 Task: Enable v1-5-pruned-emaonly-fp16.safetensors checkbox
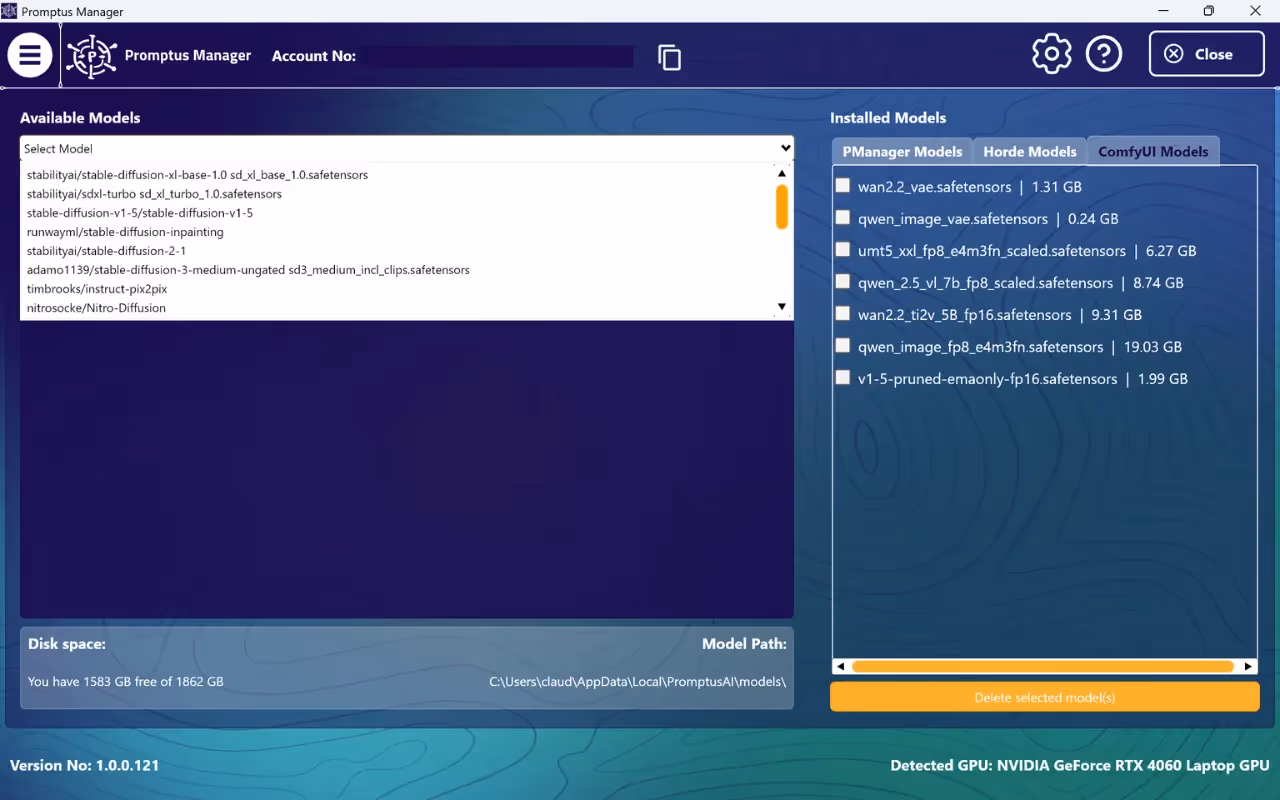(x=843, y=377)
